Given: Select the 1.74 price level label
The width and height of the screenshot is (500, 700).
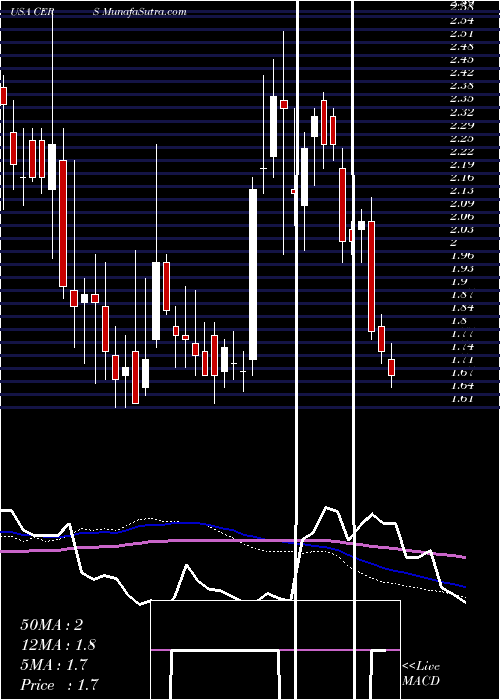Looking at the screenshot, I should (x=462, y=346).
